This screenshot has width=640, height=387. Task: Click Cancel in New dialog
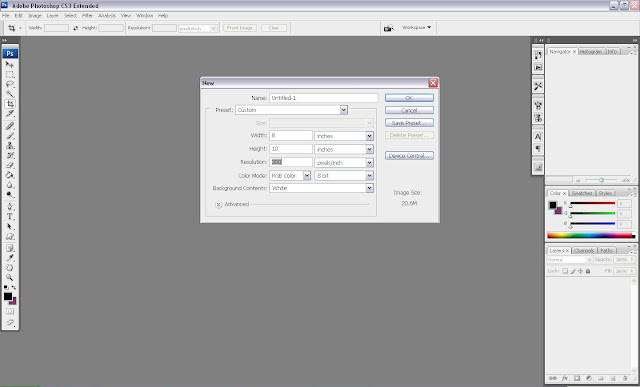tap(409, 110)
